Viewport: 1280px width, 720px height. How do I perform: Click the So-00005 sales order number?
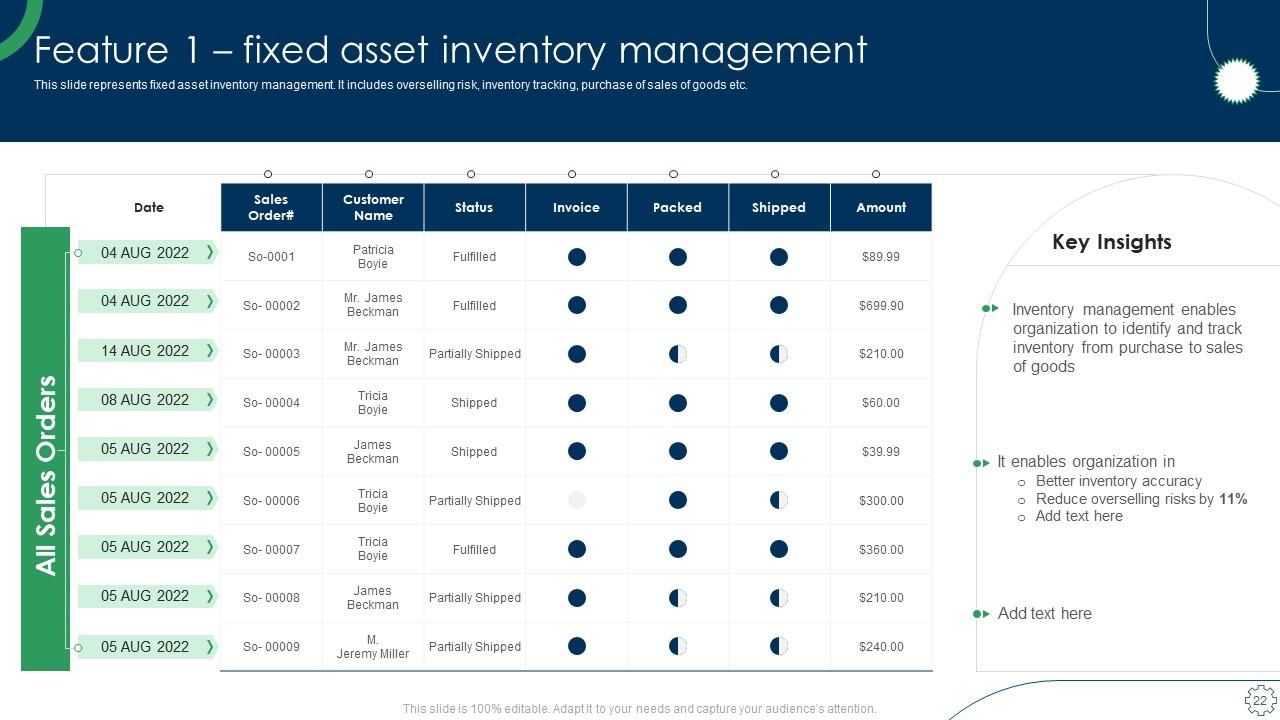[271, 452]
